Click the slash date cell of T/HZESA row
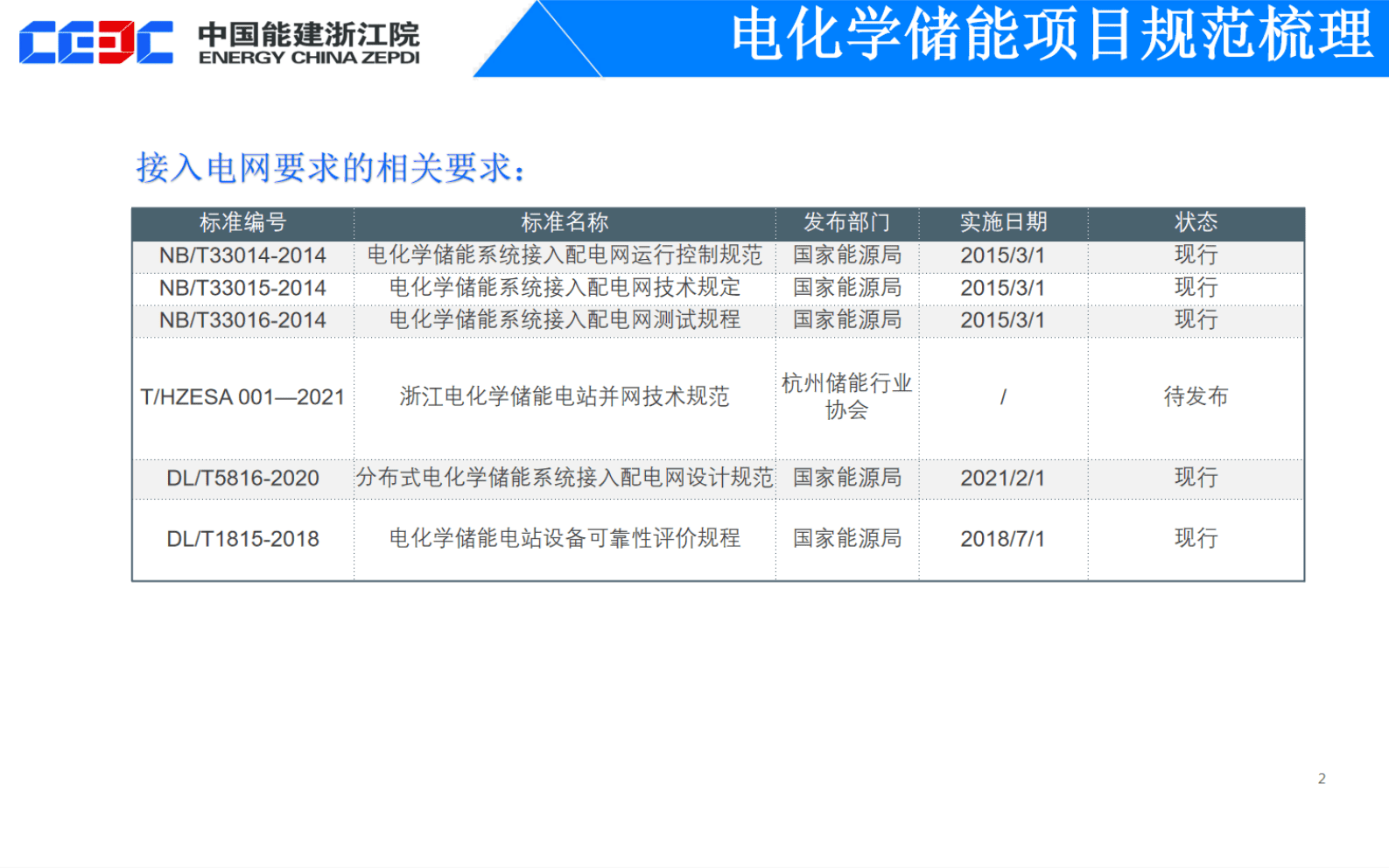The image size is (1389, 868). [1003, 397]
